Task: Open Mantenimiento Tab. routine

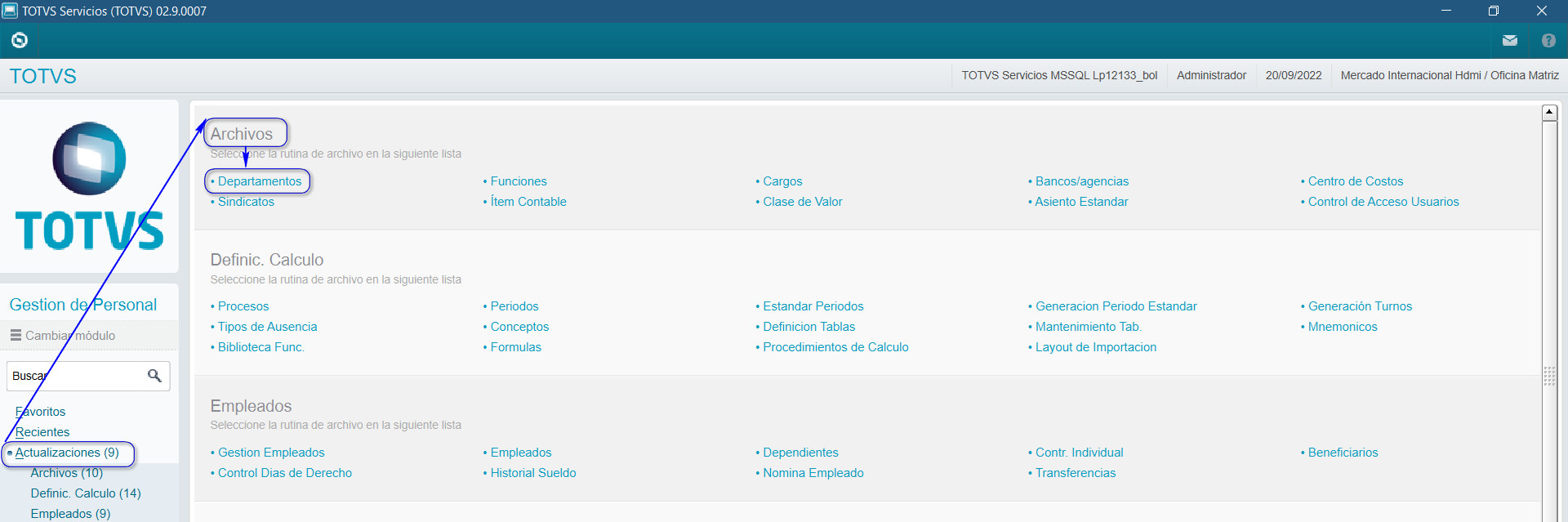Action: (1088, 327)
